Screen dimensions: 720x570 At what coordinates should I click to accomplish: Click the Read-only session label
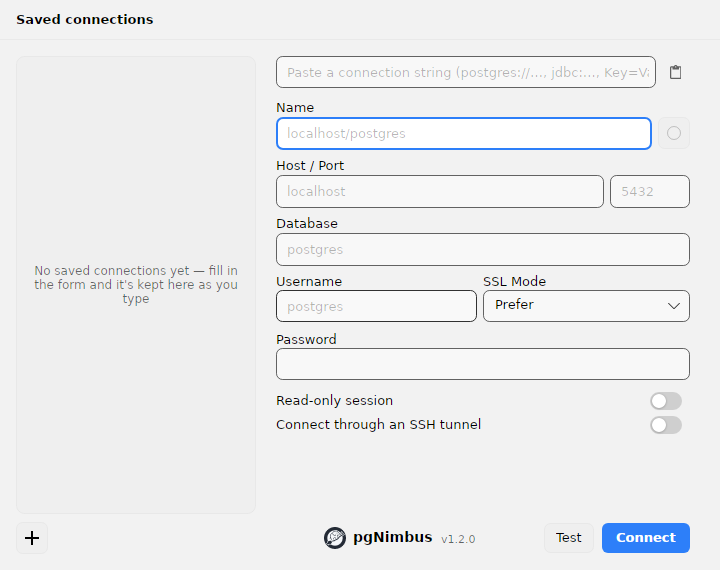[x=334, y=401]
